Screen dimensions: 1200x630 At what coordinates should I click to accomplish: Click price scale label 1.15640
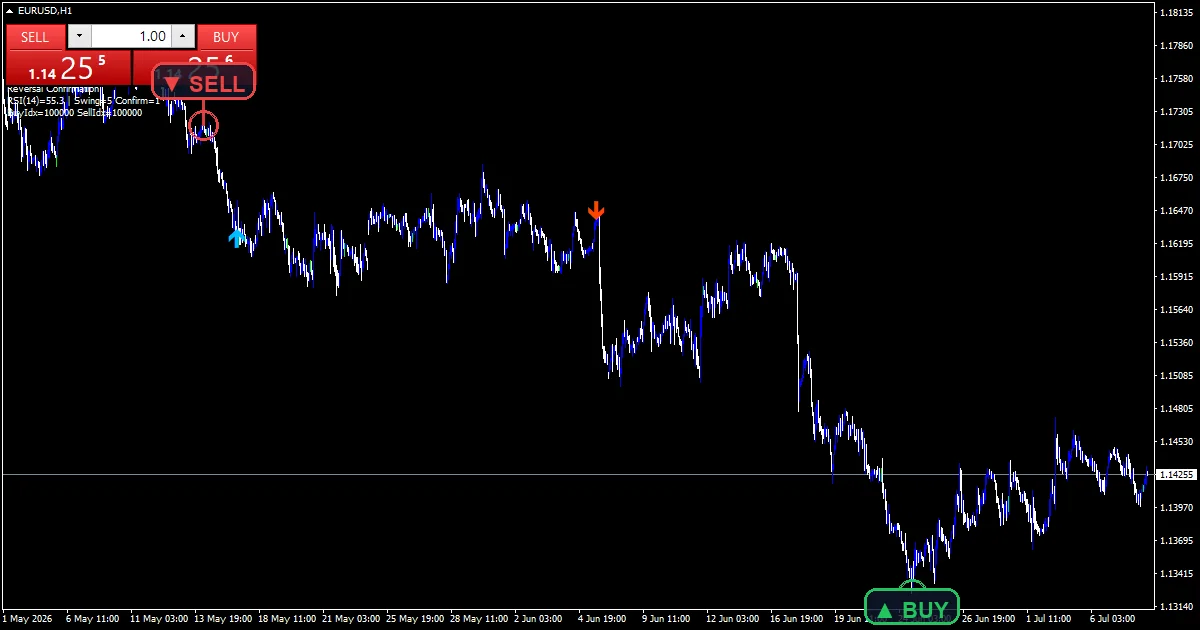tap(1176, 310)
